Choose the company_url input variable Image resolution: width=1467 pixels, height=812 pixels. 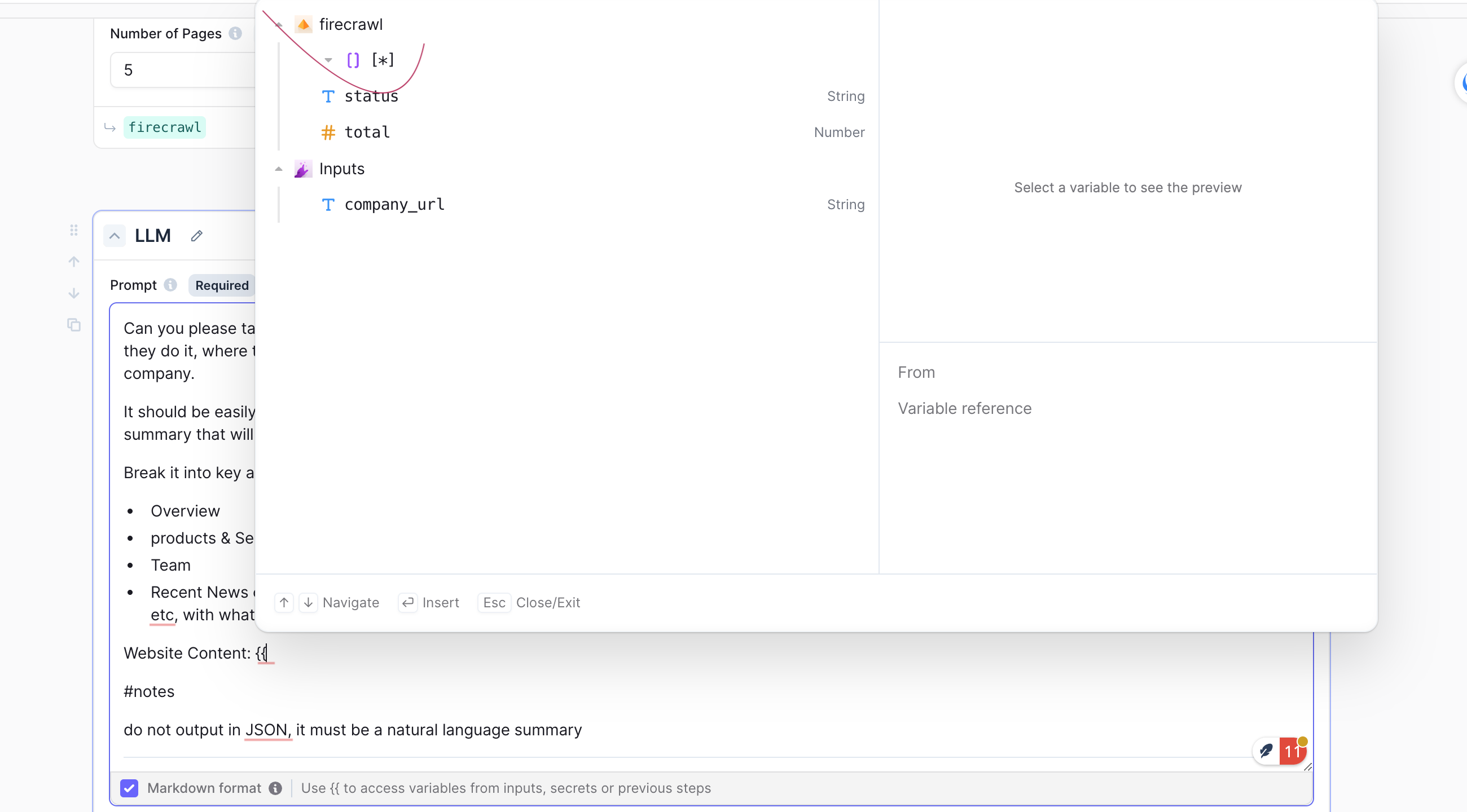coord(394,204)
